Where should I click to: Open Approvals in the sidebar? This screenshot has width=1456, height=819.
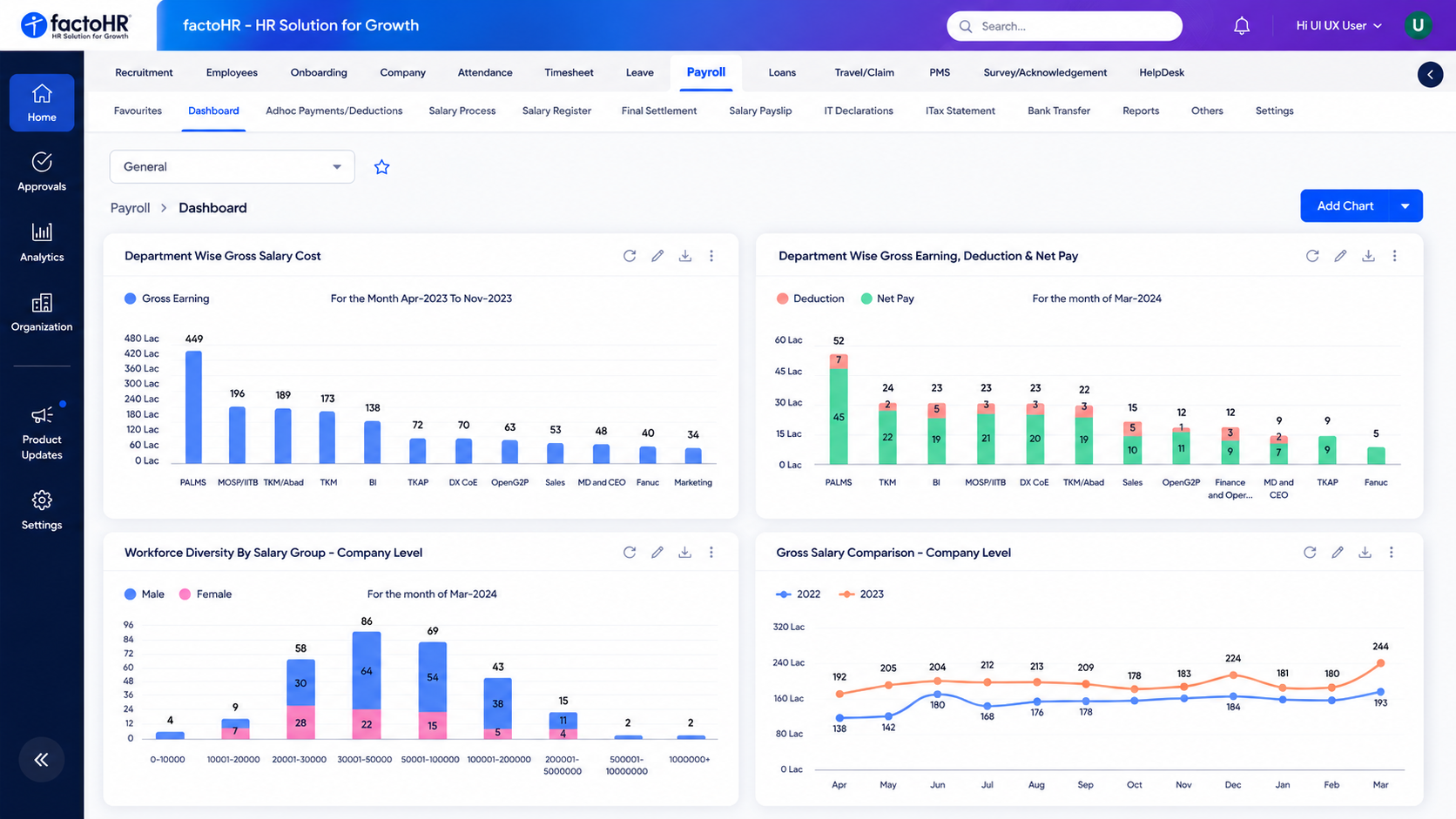(x=42, y=171)
